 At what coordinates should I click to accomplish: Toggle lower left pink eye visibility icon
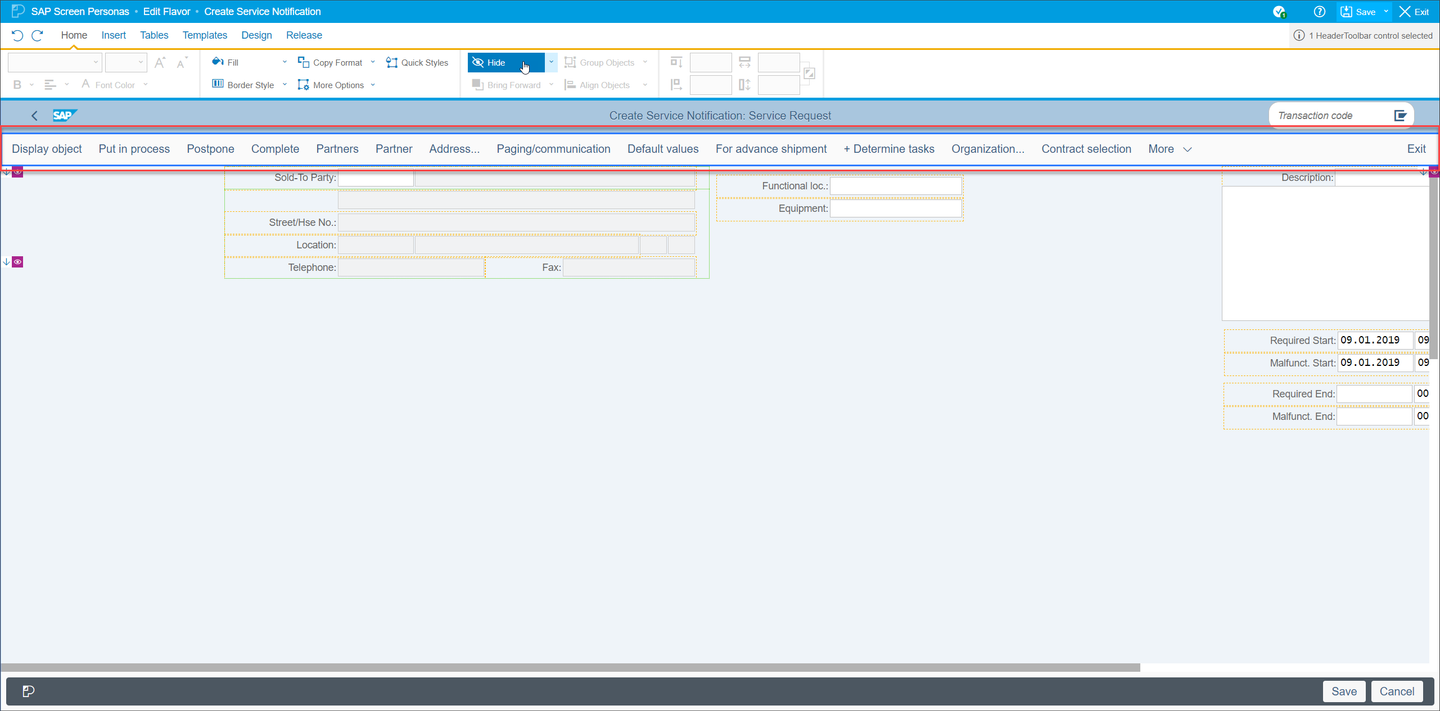pyautogui.click(x=17, y=262)
